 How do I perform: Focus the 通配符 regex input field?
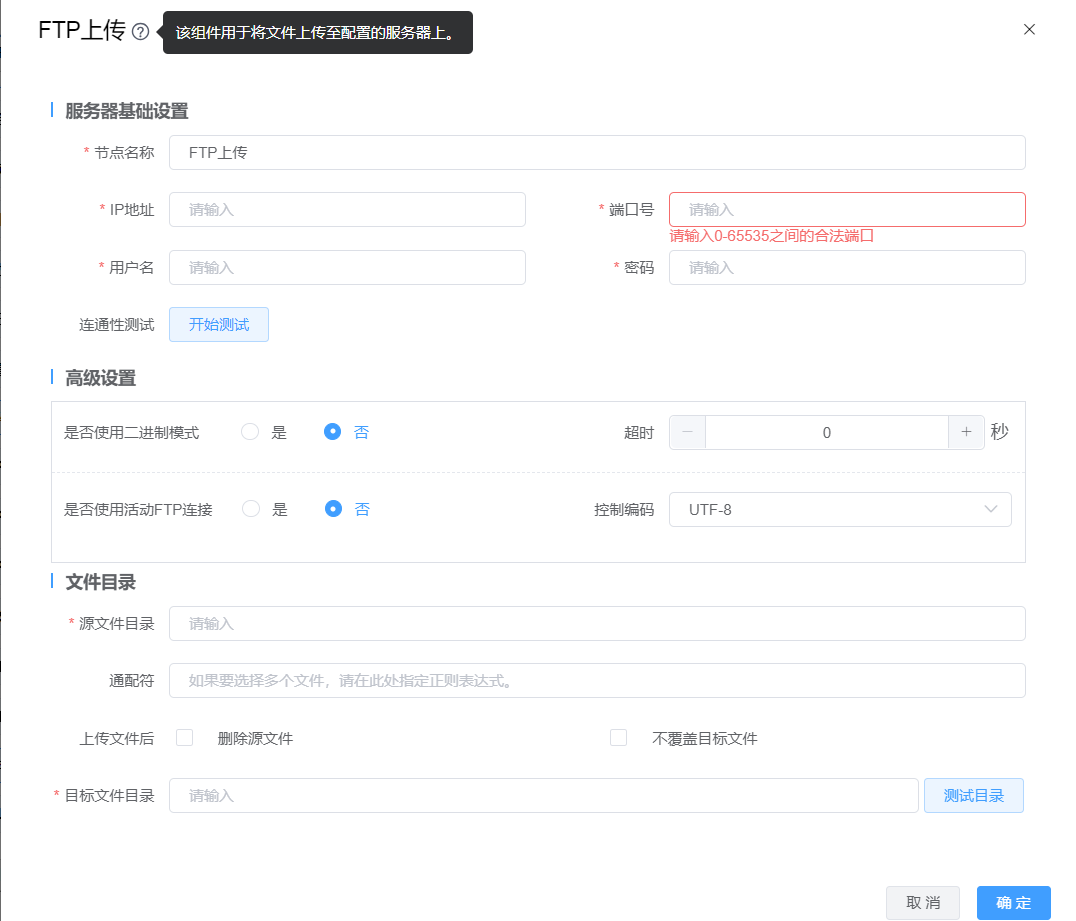[x=597, y=681]
